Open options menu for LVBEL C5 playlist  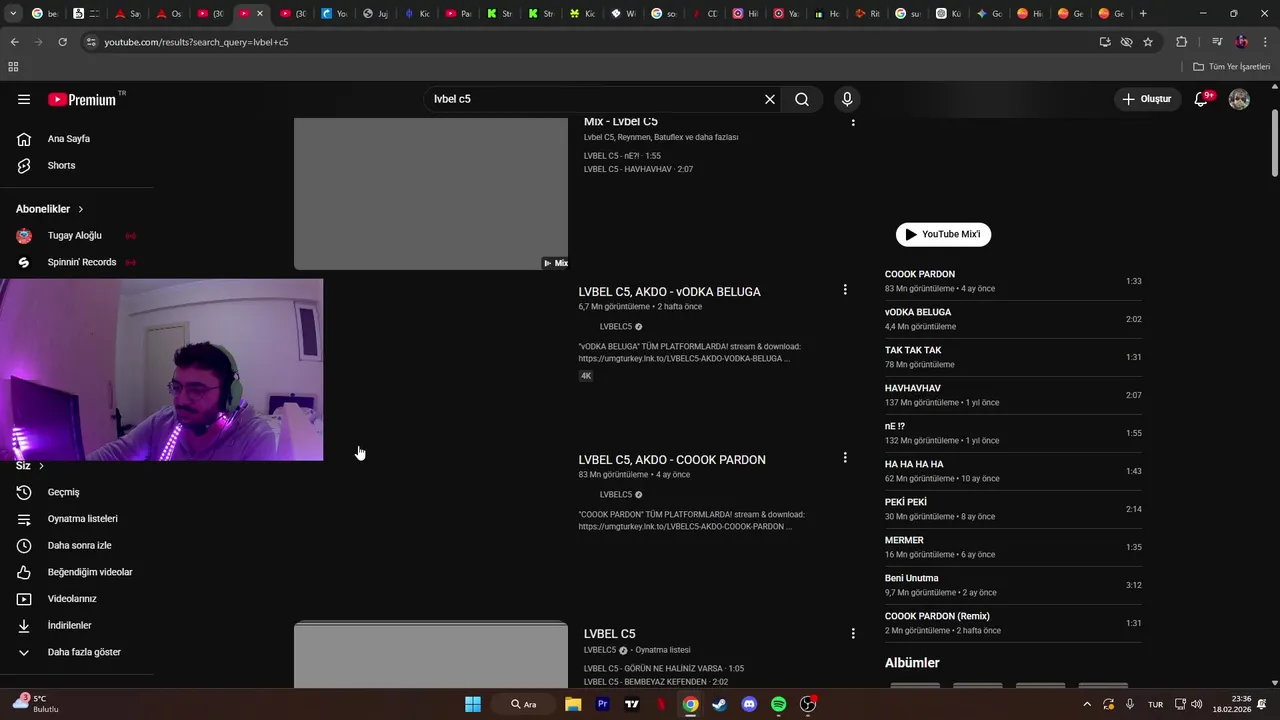[x=853, y=634]
